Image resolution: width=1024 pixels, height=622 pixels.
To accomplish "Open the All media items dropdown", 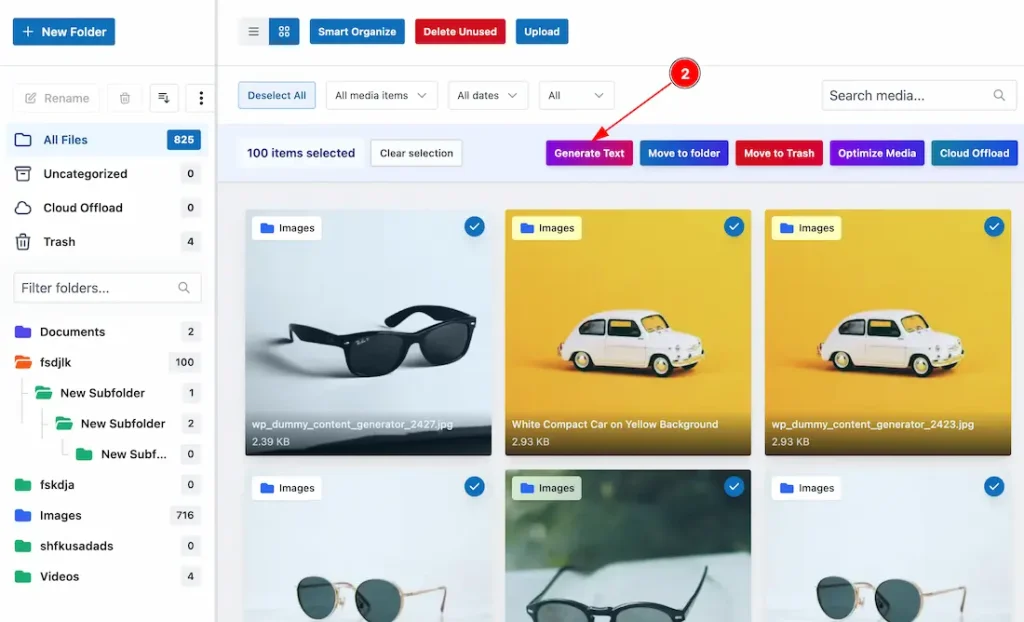I will (x=381, y=95).
